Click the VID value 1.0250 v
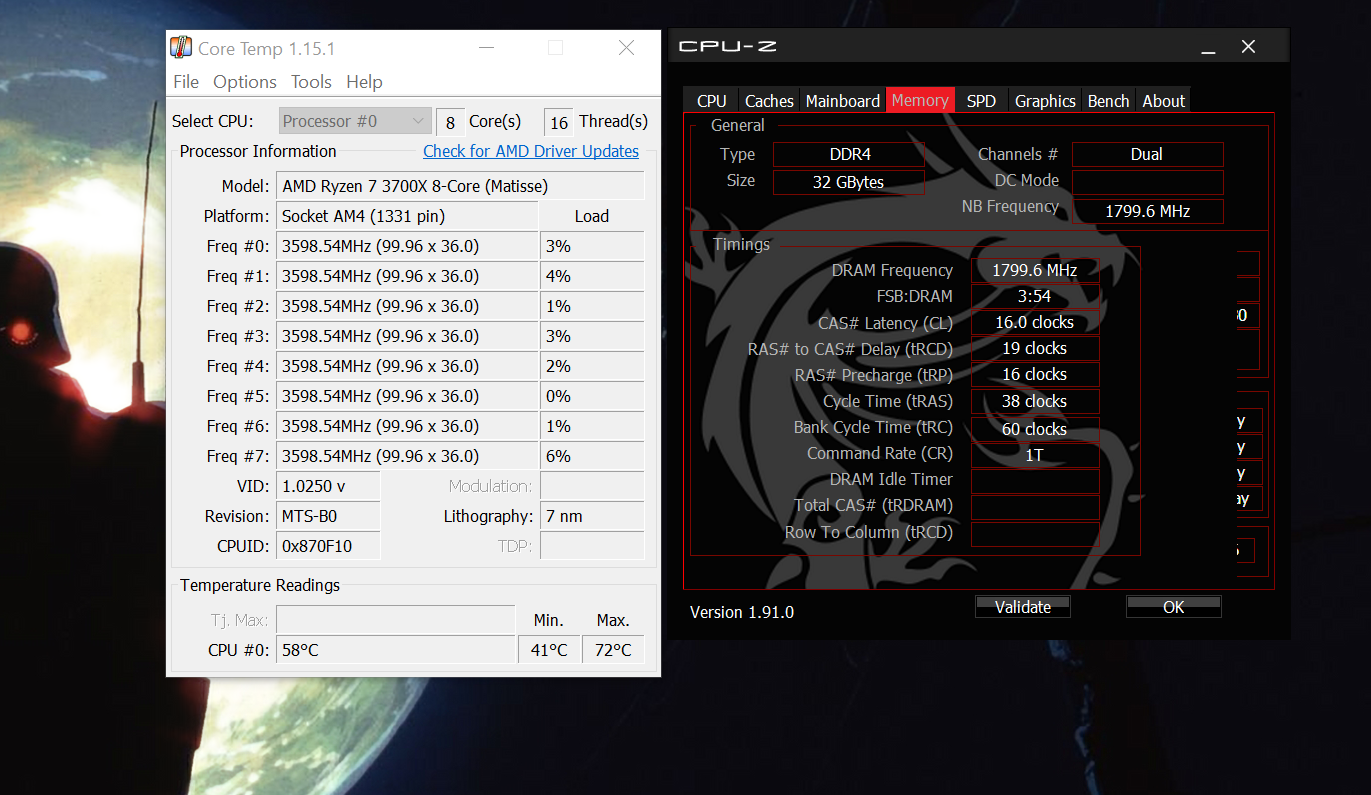The width and height of the screenshot is (1371, 795). click(x=328, y=486)
